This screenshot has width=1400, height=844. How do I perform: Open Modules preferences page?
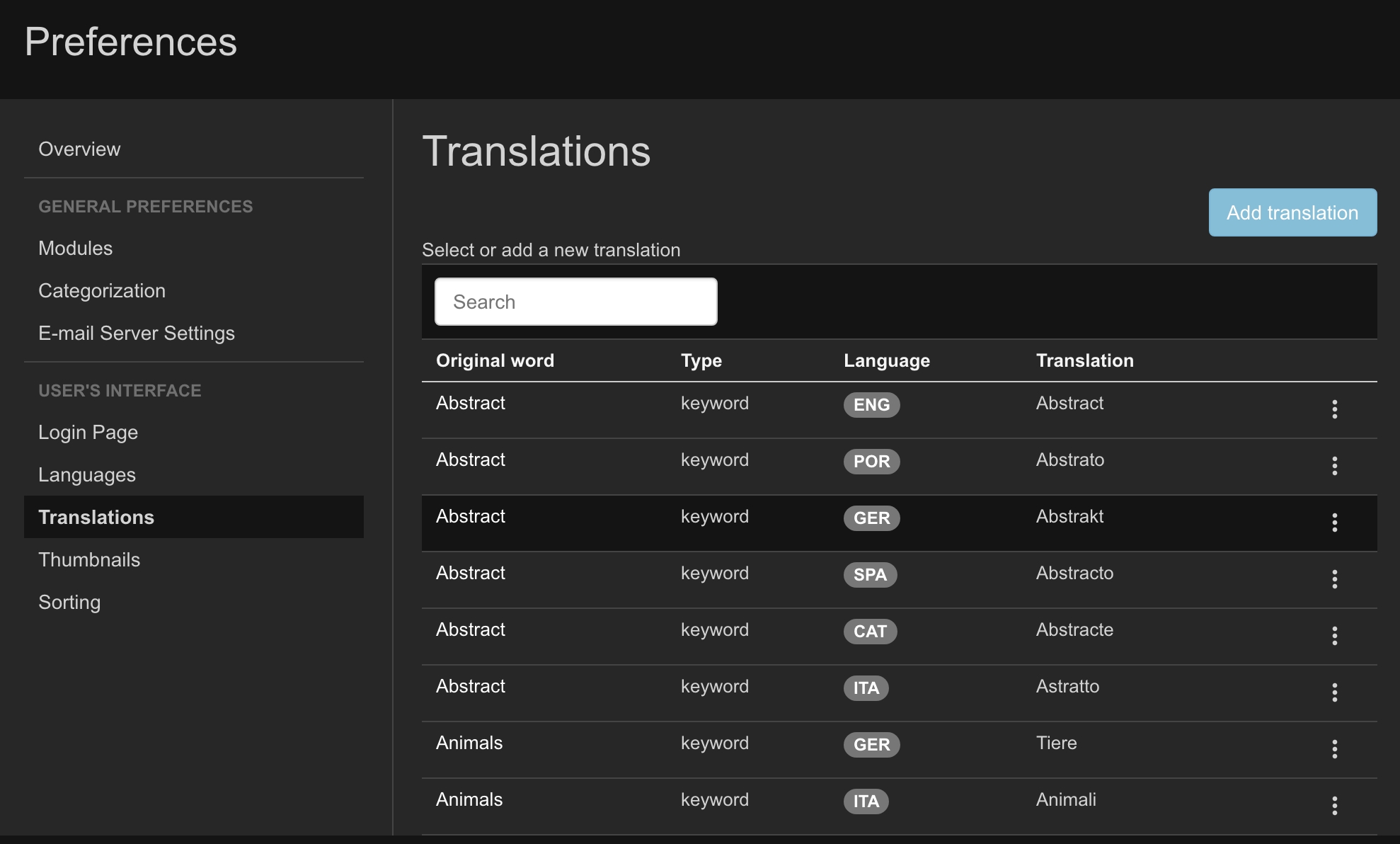pos(76,249)
